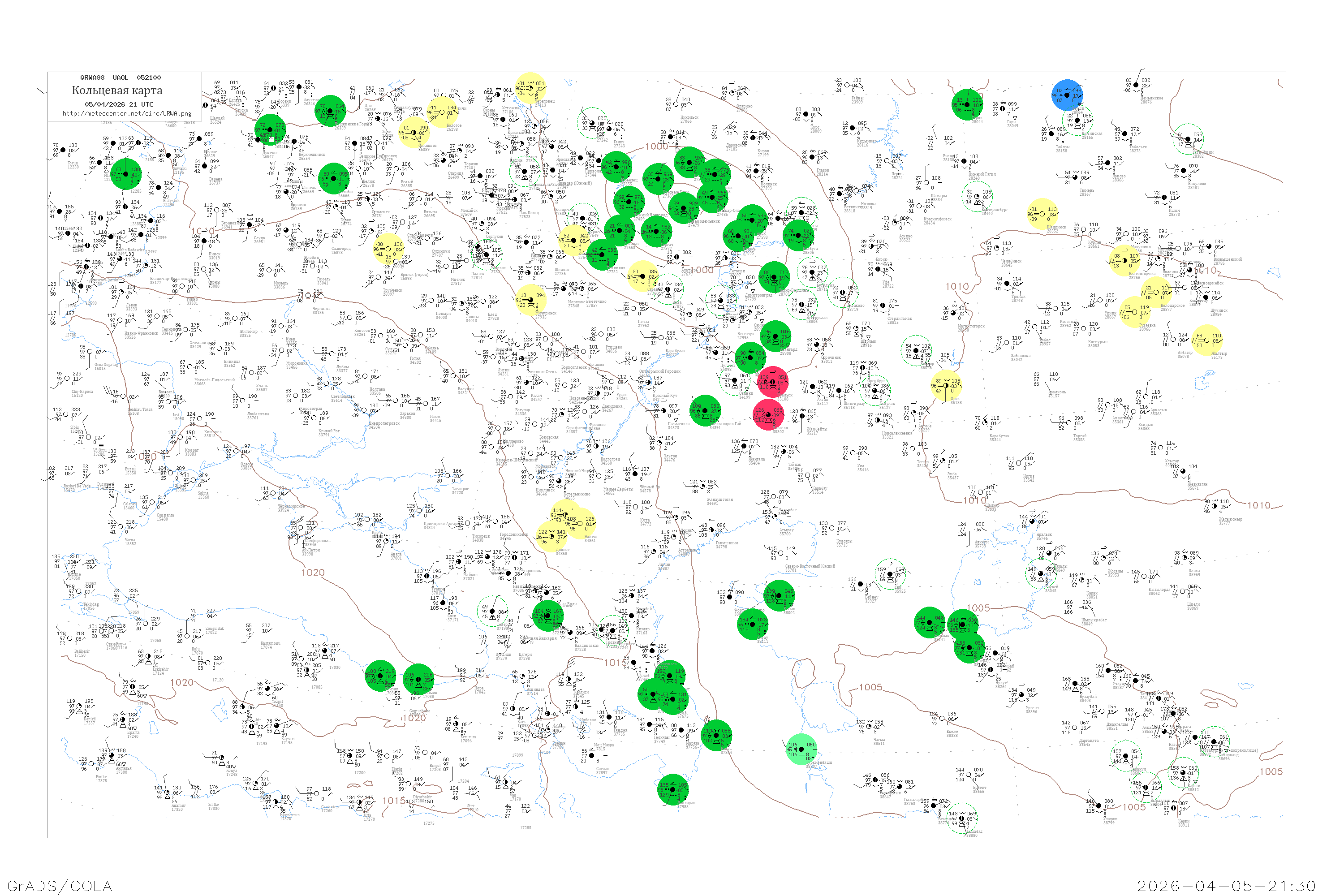The height and width of the screenshot is (896, 1344).
Task: Click the 2026-04-05-21:30 timestamp
Action: (1226, 885)
